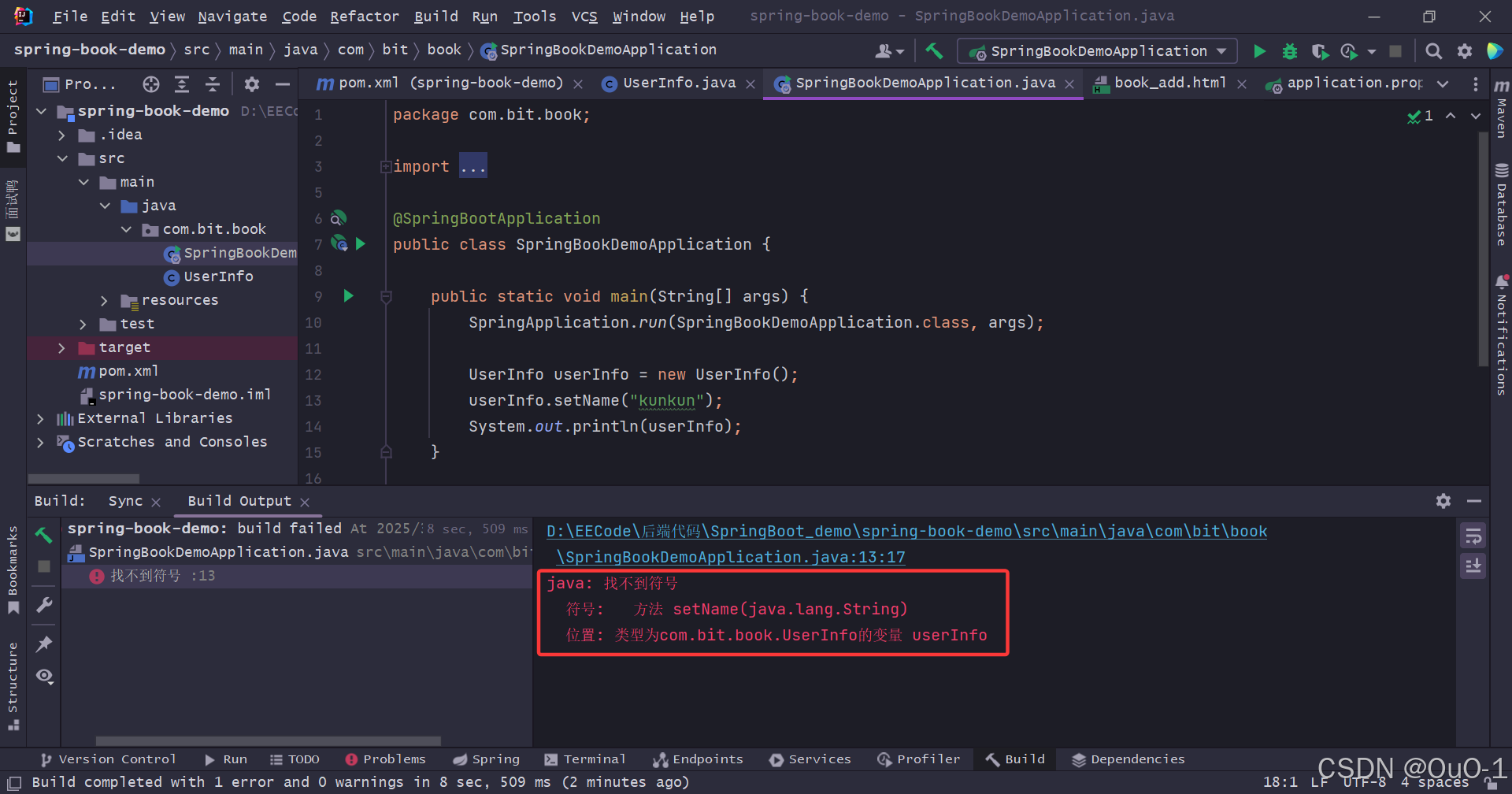
Task: Collapse the src folder node
Action: coord(62,159)
